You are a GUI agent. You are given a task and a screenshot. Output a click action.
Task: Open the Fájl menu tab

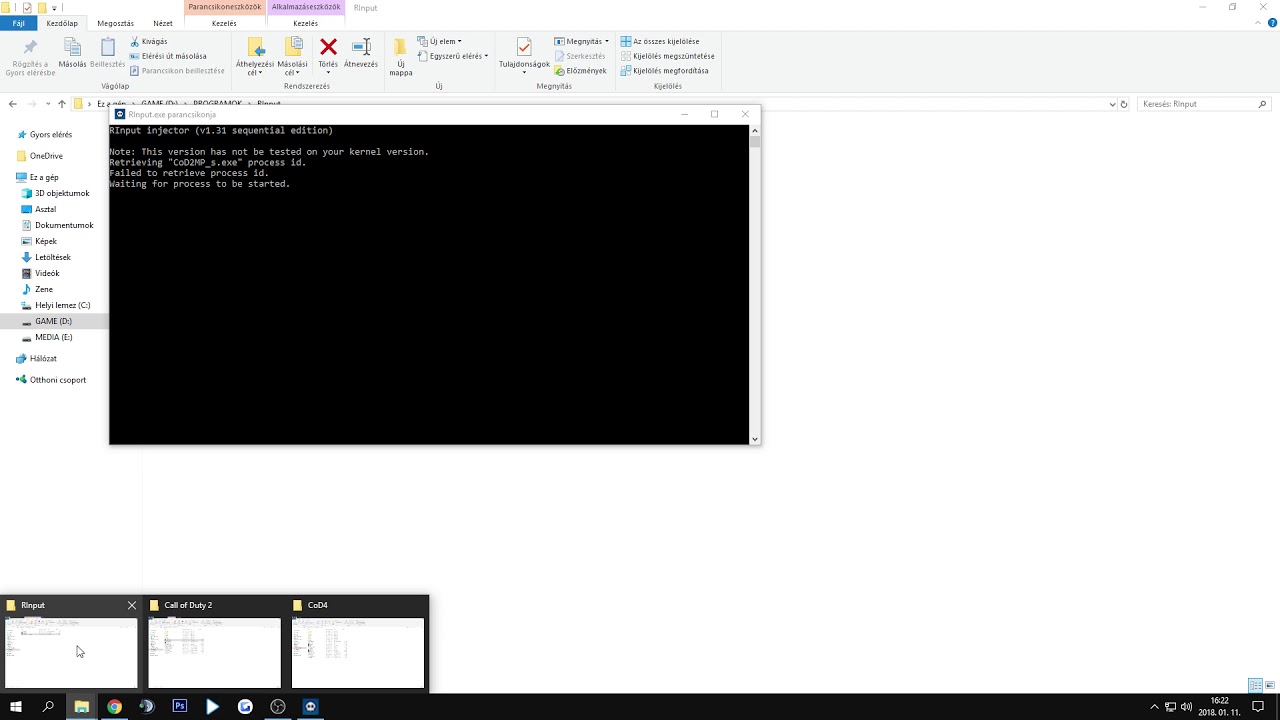pyautogui.click(x=18, y=23)
